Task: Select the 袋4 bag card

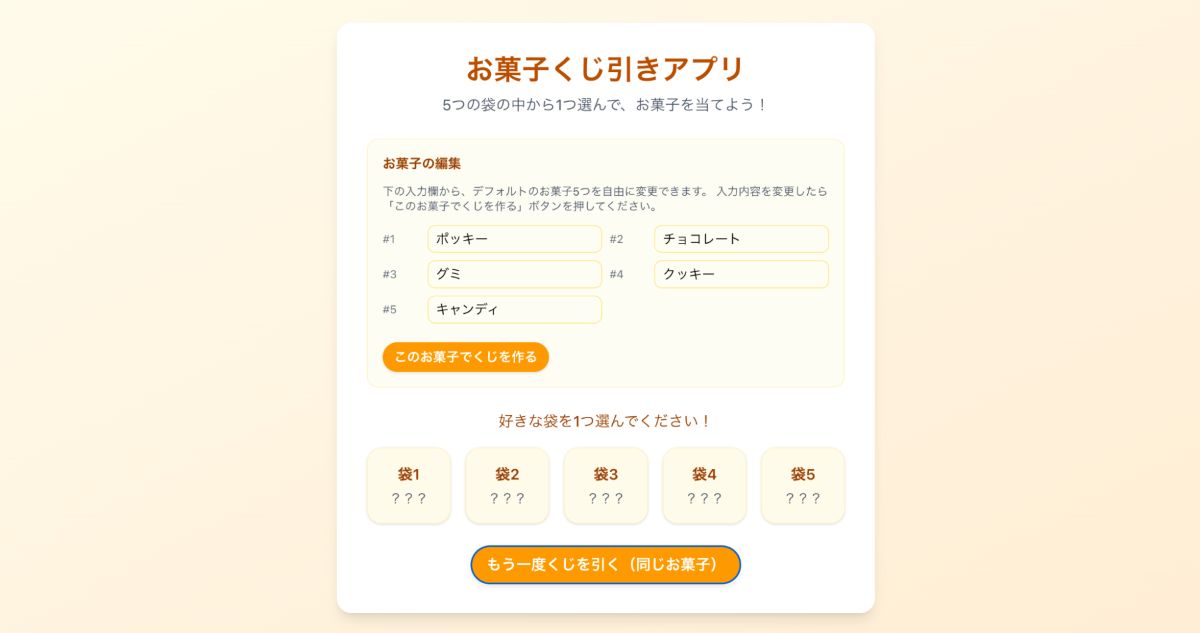Action: pos(704,485)
